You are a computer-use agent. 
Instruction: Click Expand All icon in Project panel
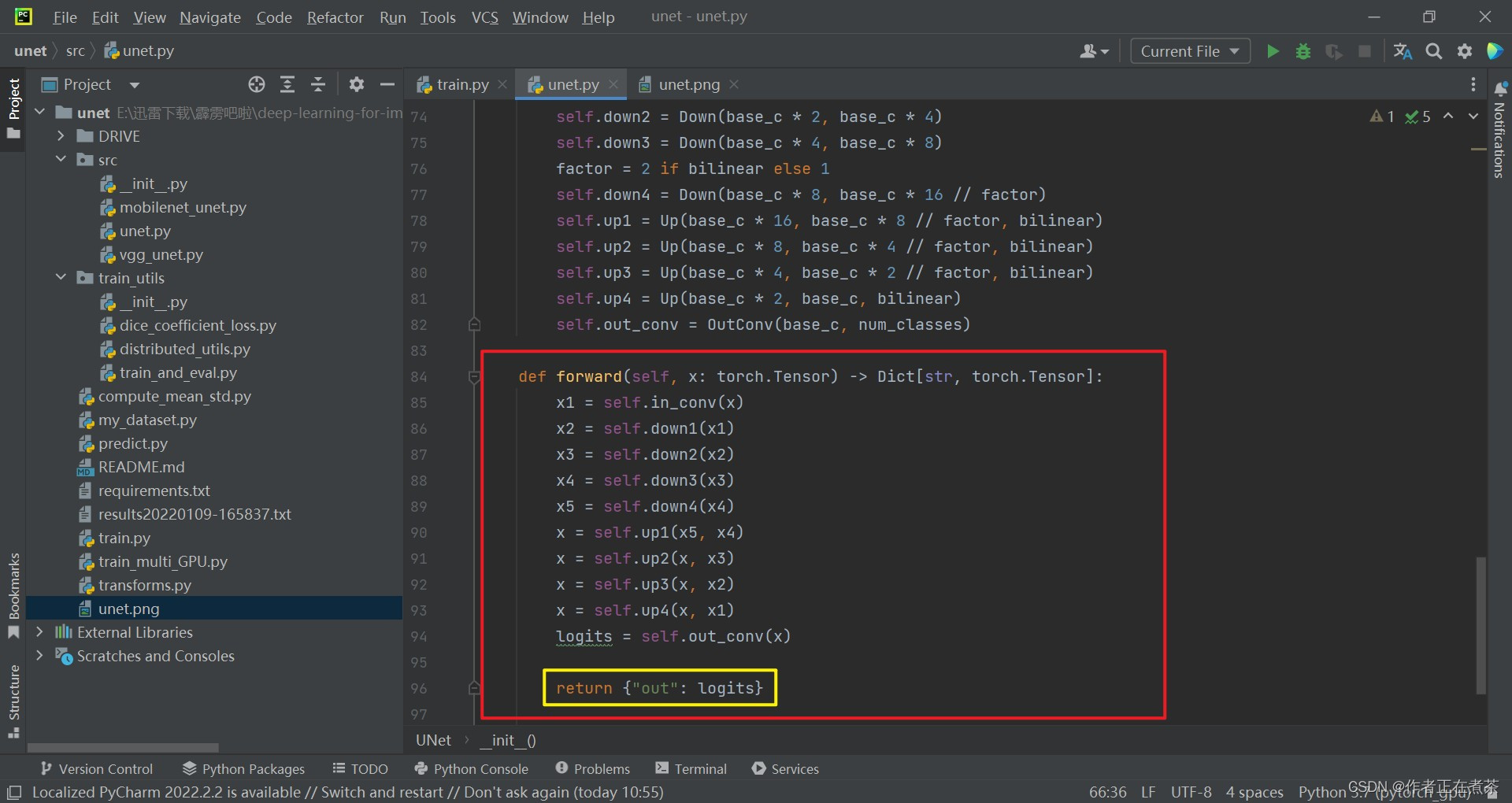click(x=287, y=84)
